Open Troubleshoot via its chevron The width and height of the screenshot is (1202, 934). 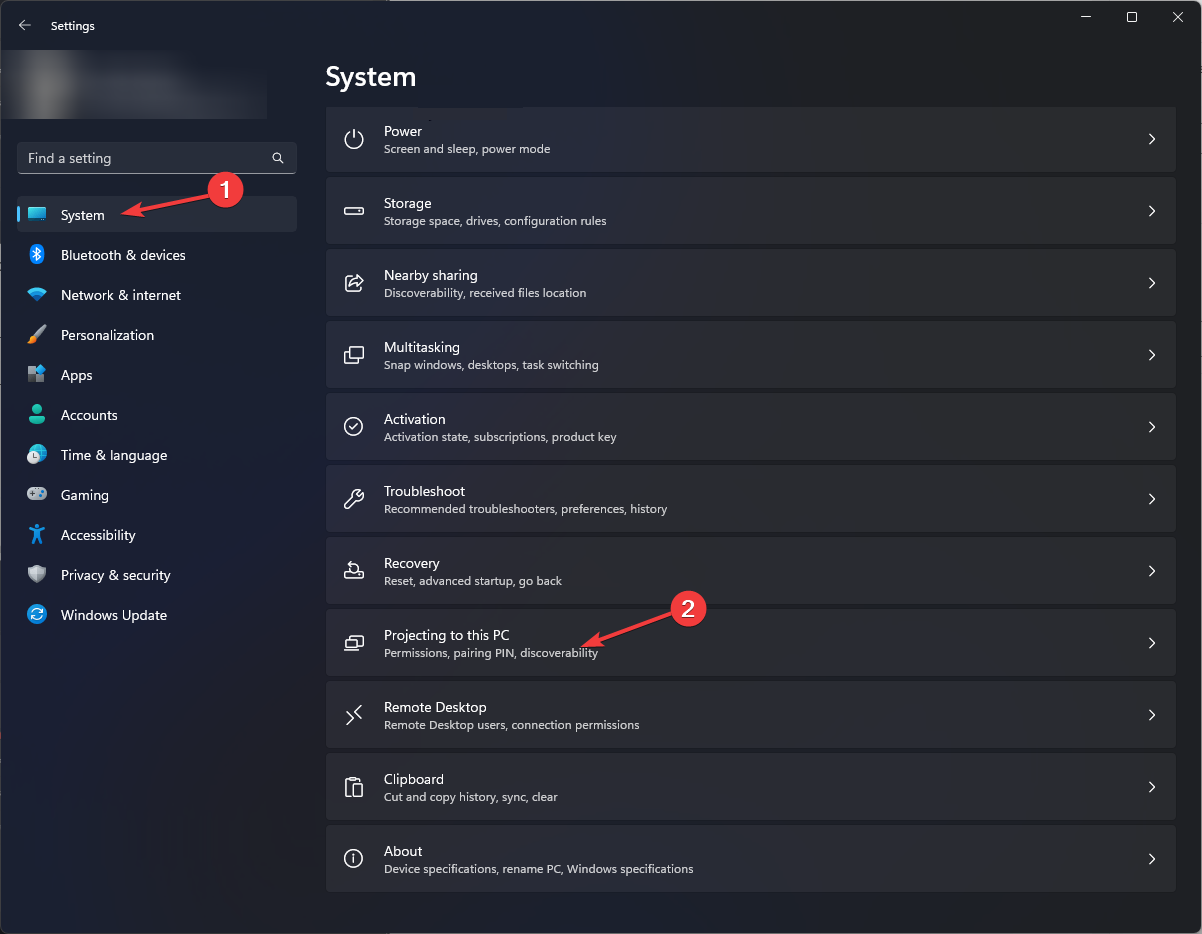(1152, 499)
